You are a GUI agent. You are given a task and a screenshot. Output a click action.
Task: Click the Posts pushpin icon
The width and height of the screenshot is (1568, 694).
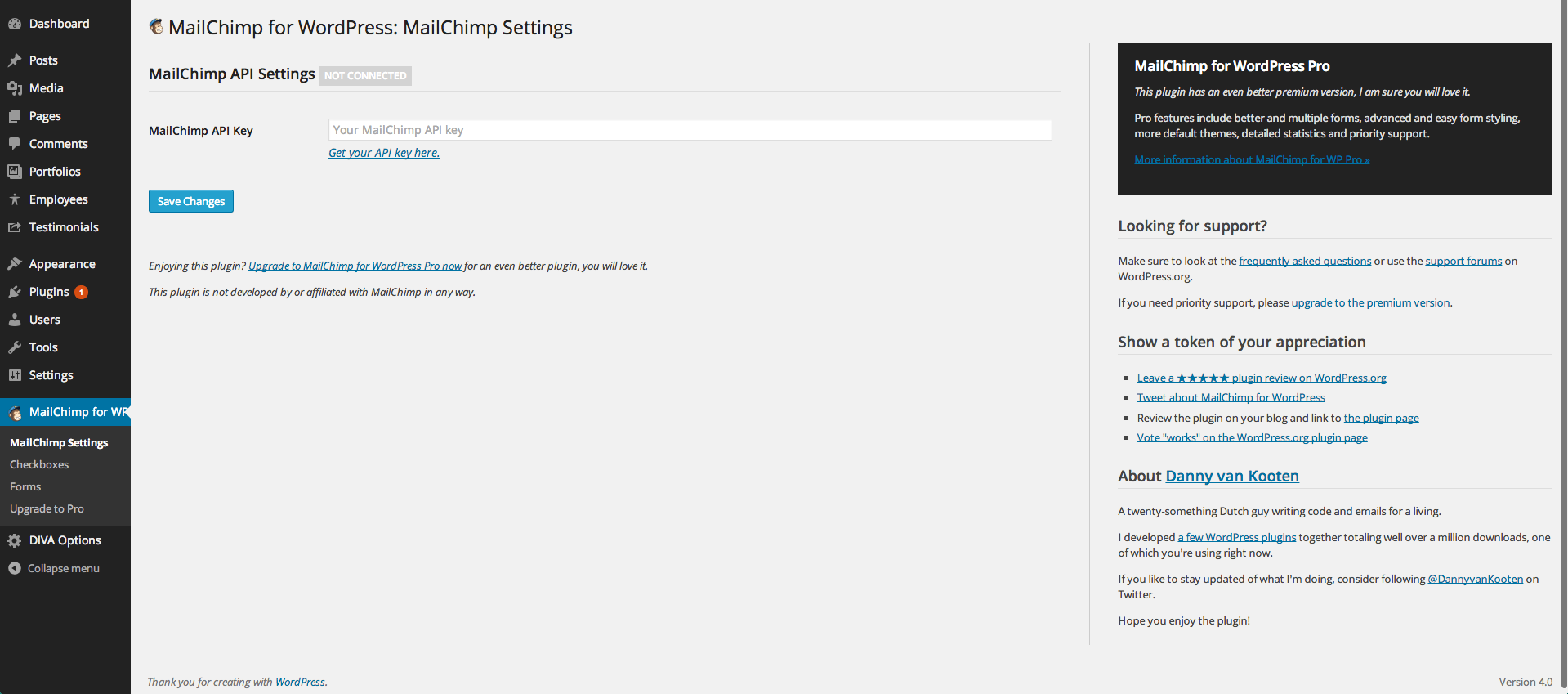click(15, 60)
